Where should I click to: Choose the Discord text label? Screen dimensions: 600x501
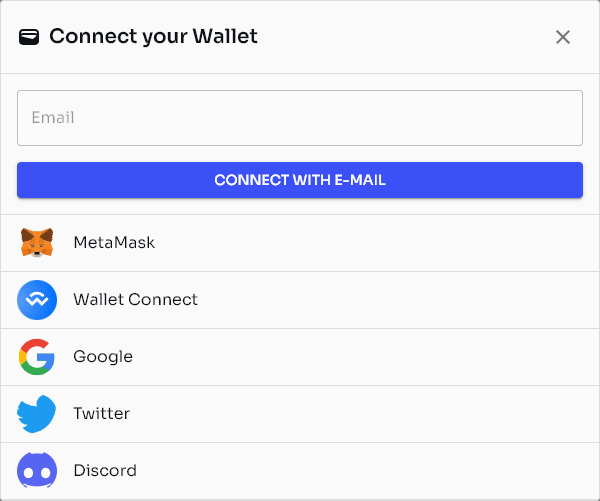click(105, 470)
